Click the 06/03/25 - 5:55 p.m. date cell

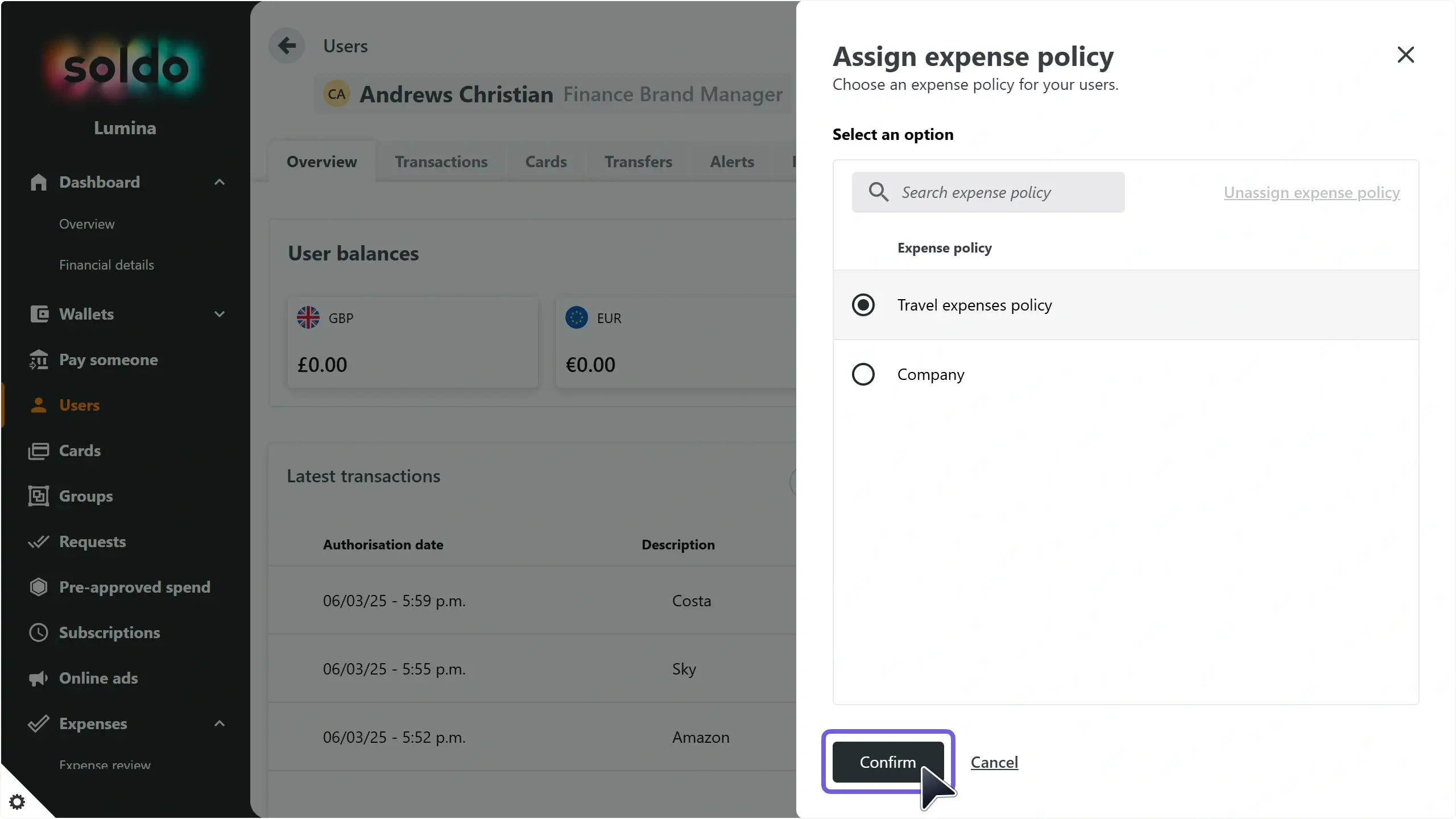(x=394, y=669)
